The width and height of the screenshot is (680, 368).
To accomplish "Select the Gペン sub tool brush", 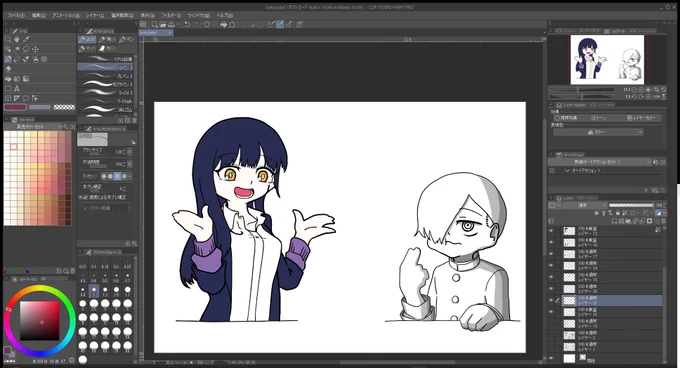I will [x=105, y=68].
